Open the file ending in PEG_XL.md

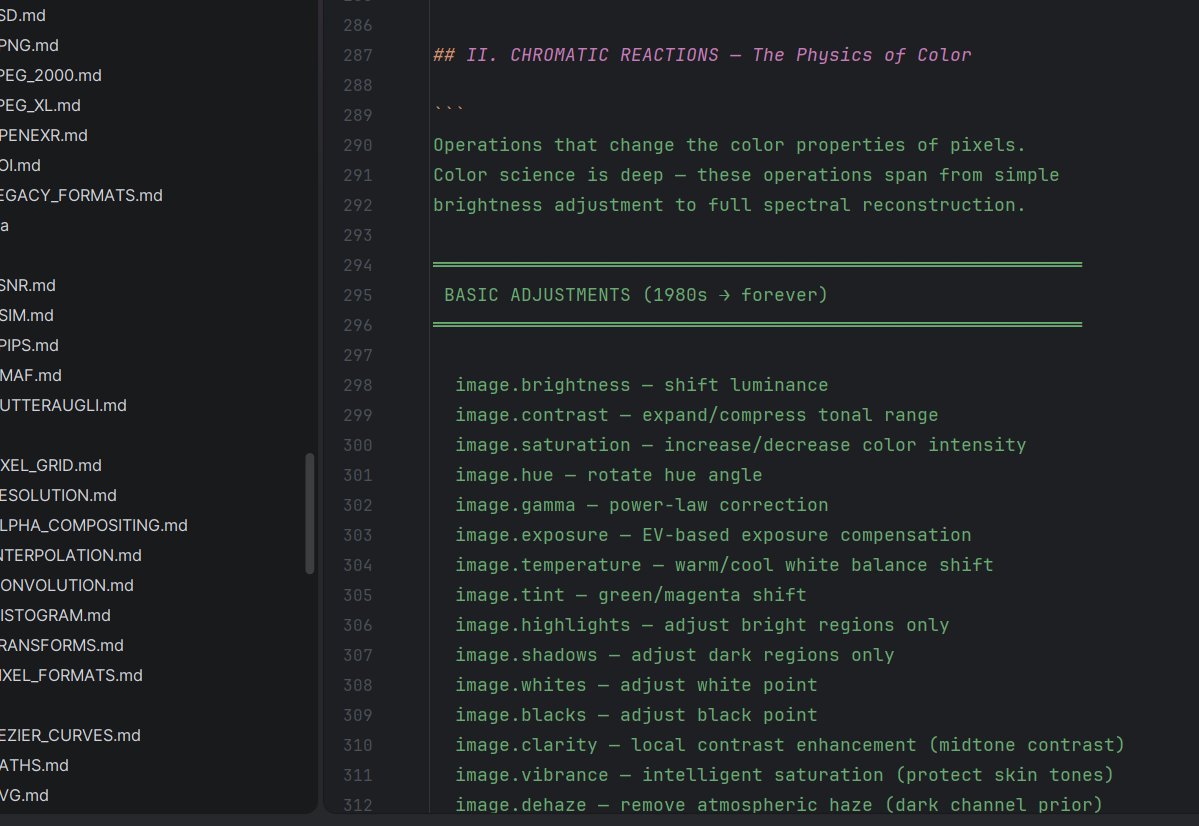click(x=41, y=105)
